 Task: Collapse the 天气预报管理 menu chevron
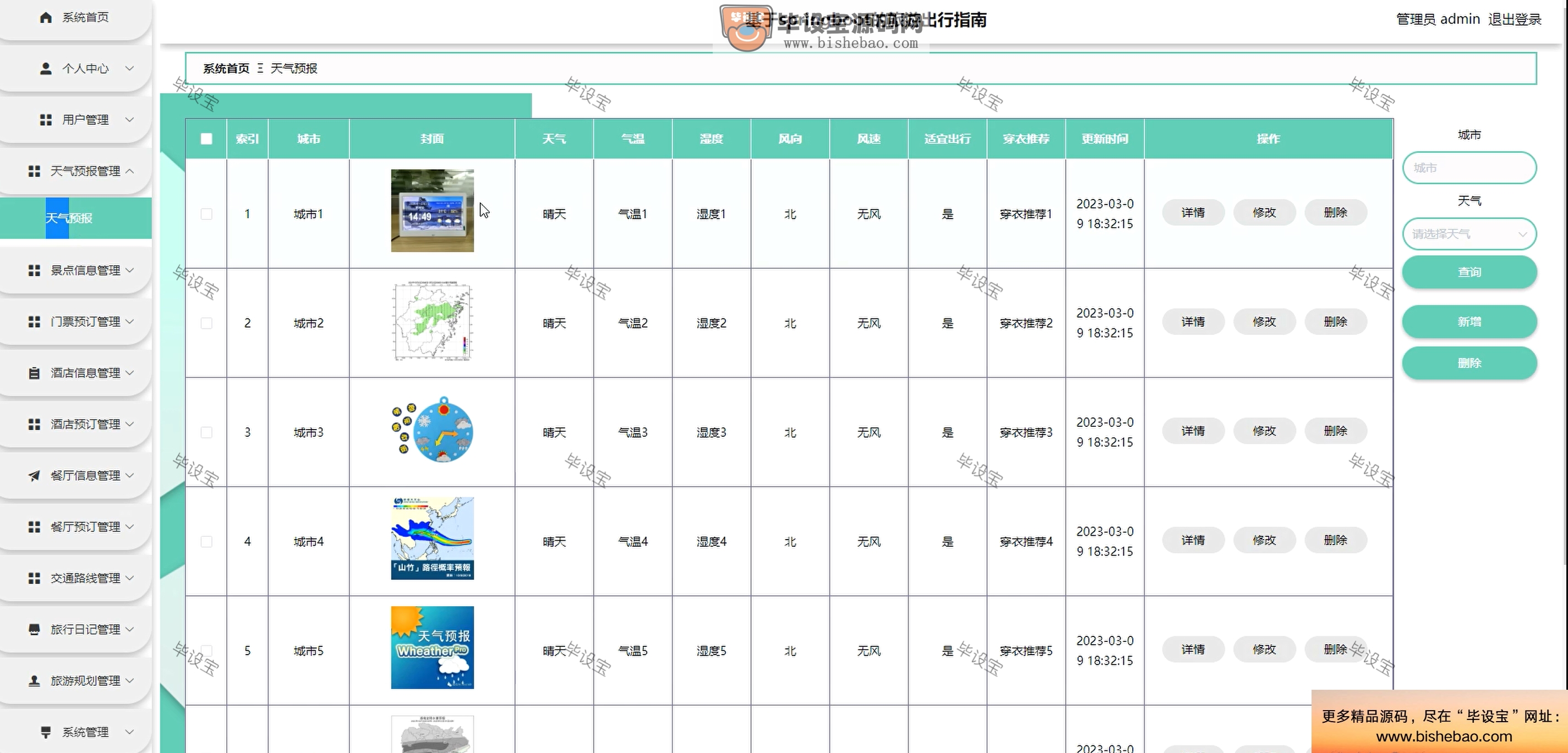pos(130,172)
